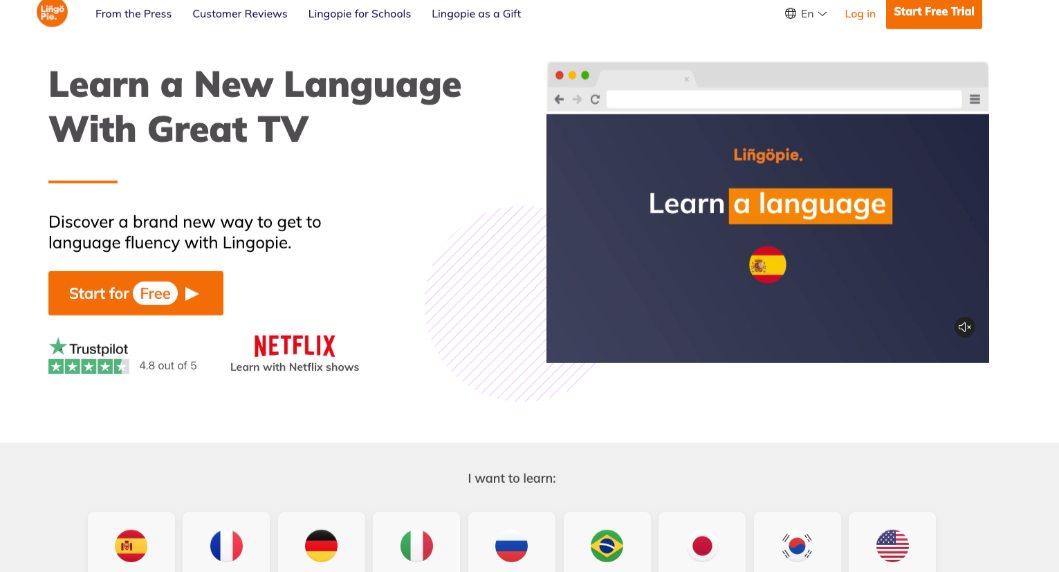Select the French flag language card
Image resolution: width=1059 pixels, height=572 pixels.
[226, 545]
